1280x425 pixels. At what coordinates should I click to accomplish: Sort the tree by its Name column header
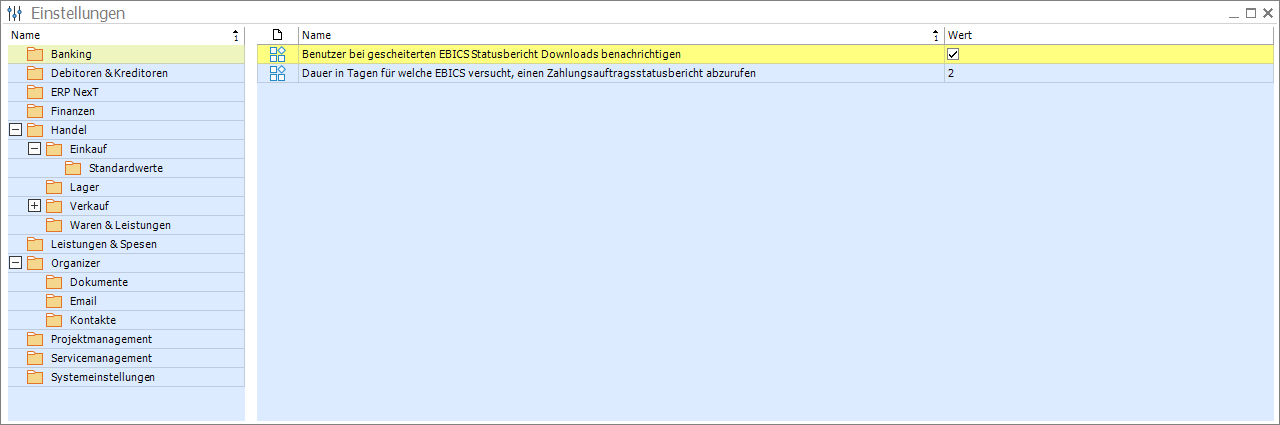pyautogui.click(x=126, y=35)
